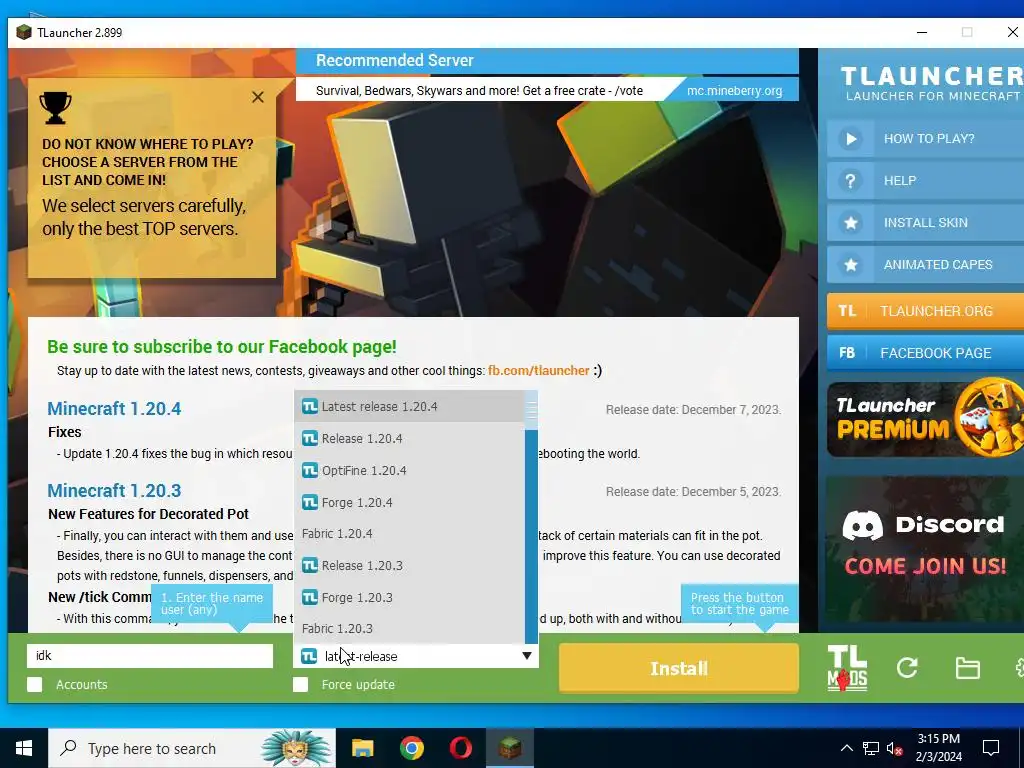Open the Discord Come Join Us banner

coord(925,549)
